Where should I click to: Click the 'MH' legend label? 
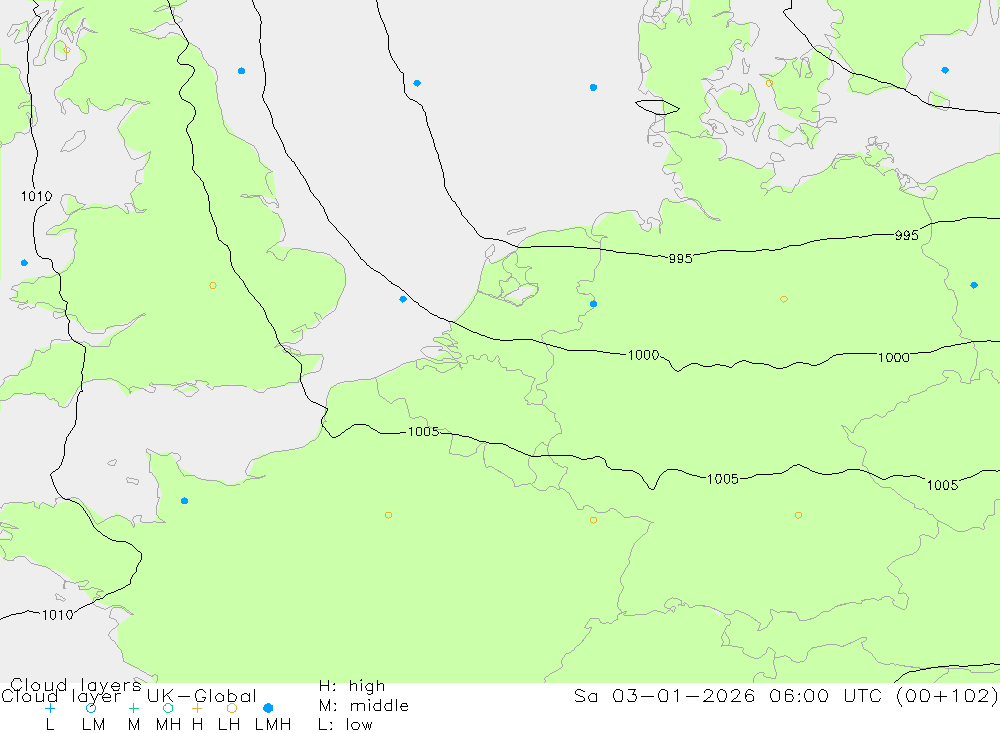[168, 725]
